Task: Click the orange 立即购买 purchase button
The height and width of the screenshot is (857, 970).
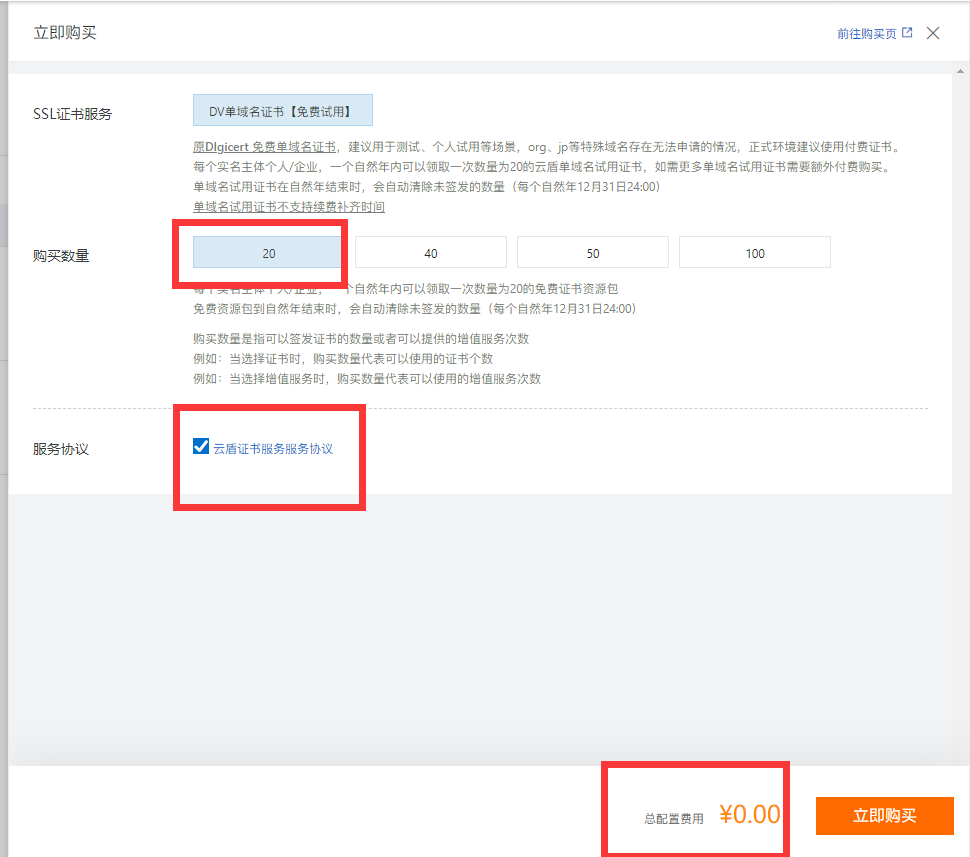Action: tap(884, 816)
